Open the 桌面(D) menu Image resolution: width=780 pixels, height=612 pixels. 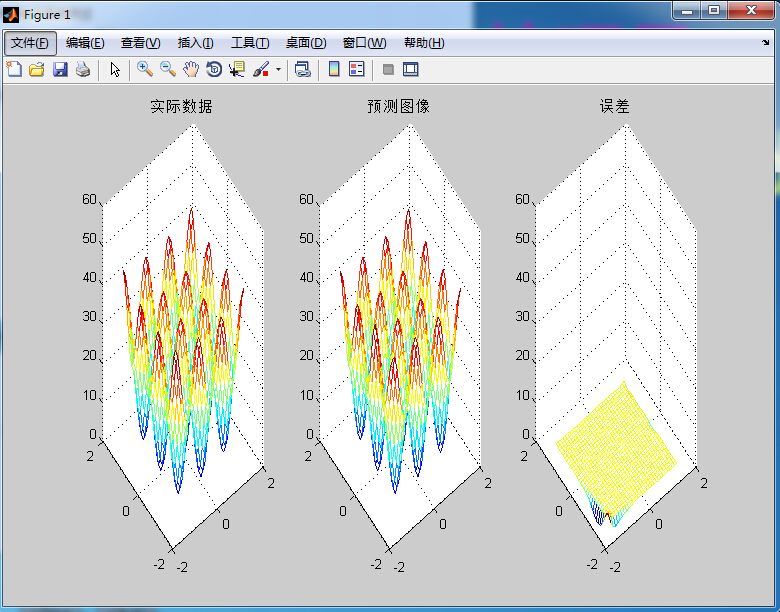(306, 43)
